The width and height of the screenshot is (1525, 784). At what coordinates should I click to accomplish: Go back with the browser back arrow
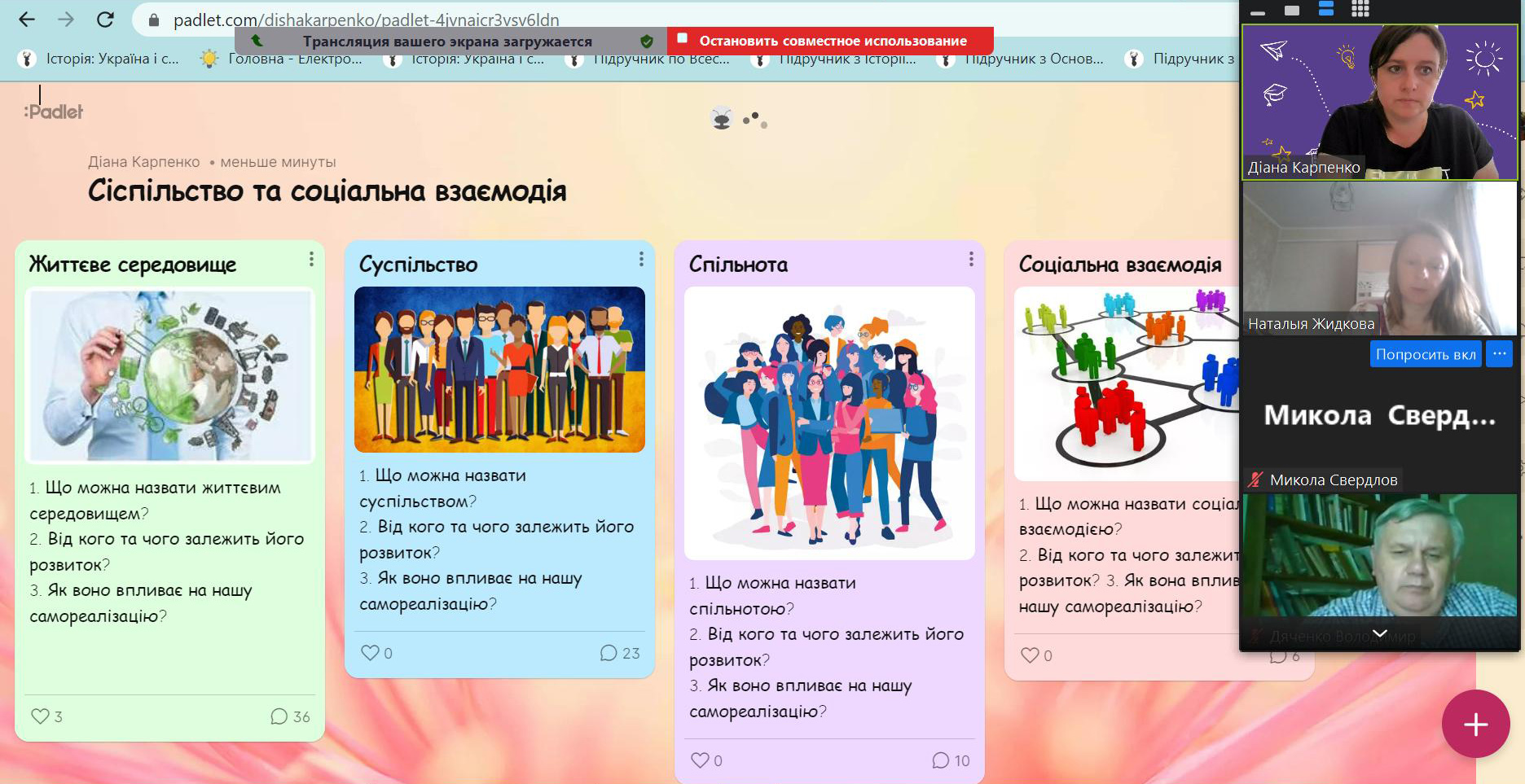coord(27,20)
